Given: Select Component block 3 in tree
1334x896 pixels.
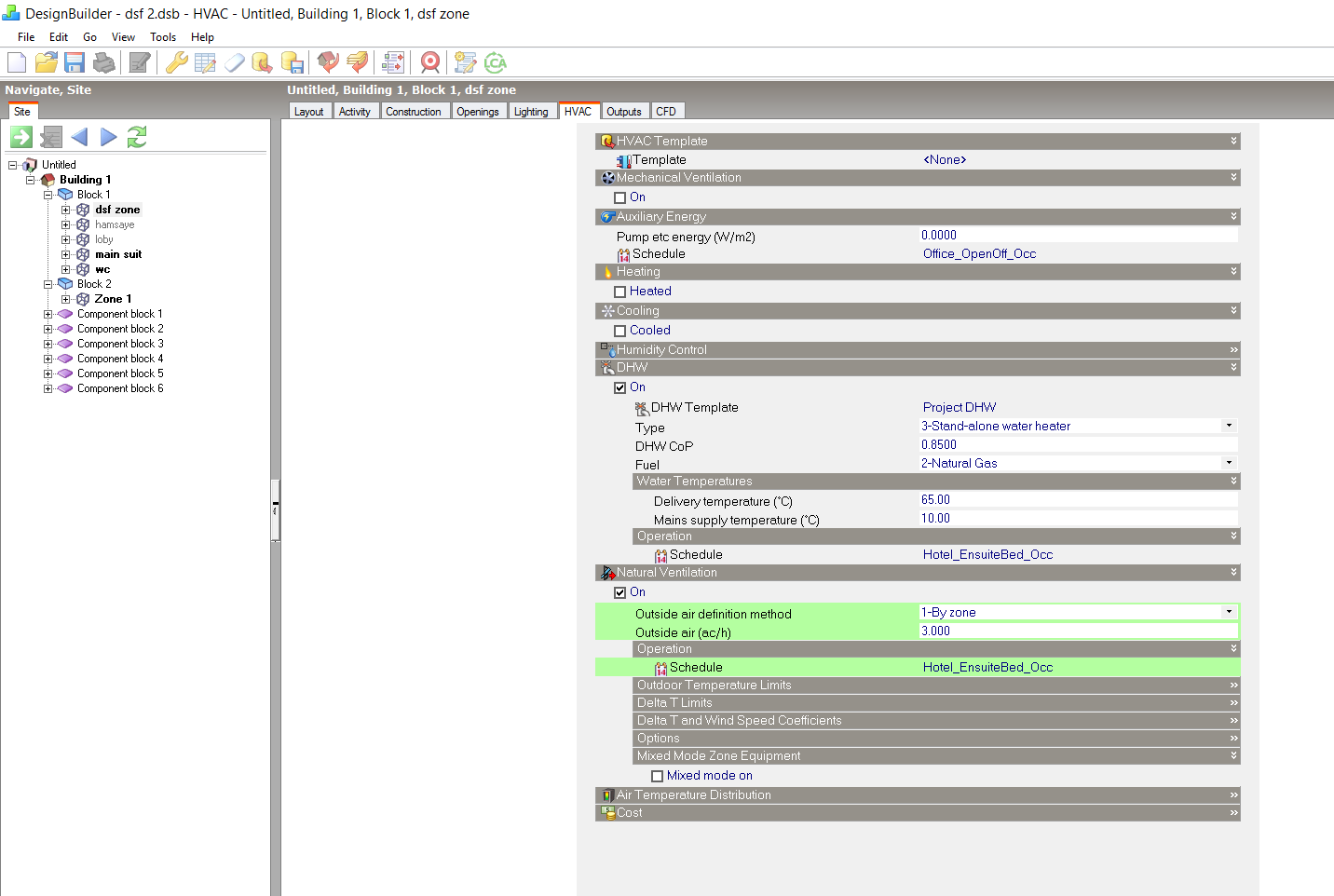Looking at the screenshot, I should pyautogui.click(x=120, y=344).
